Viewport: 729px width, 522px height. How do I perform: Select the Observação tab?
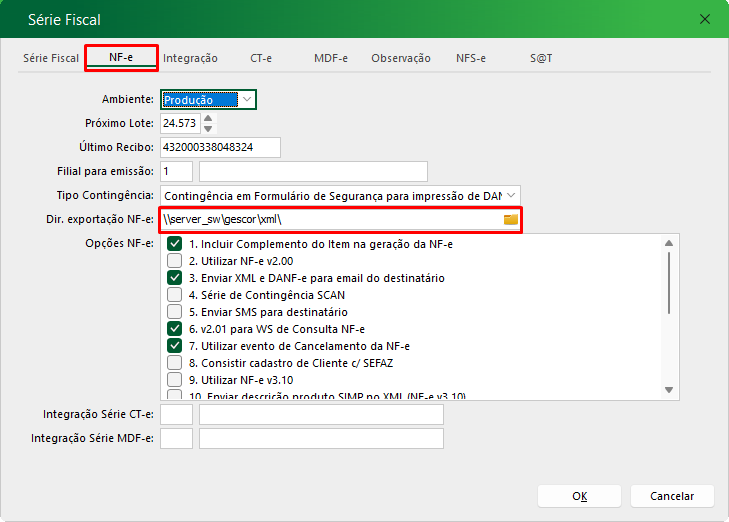[x=400, y=58]
